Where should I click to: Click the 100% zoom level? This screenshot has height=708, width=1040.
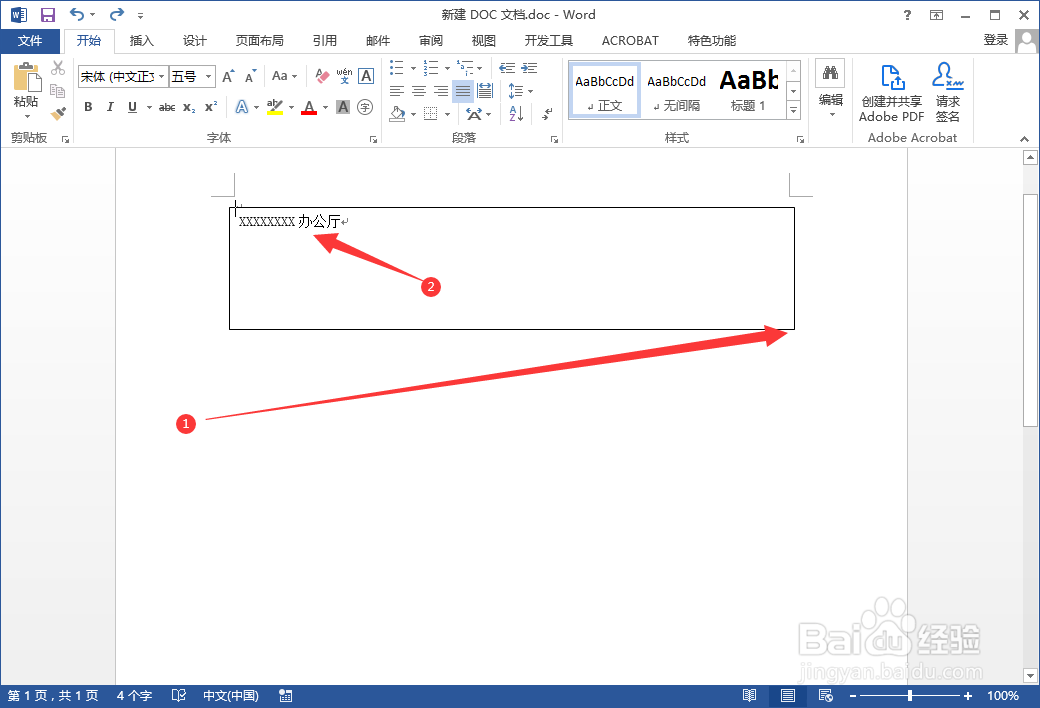[x=1002, y=695]
